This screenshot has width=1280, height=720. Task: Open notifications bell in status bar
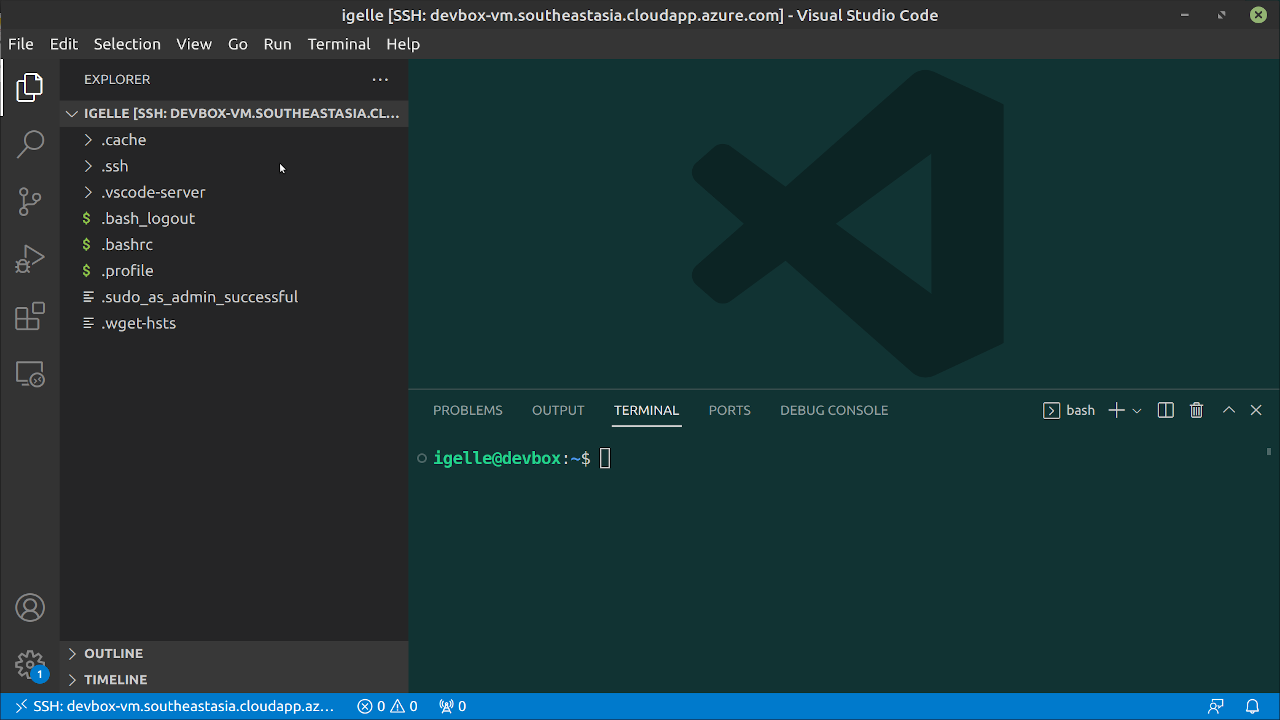(x=1252, y=706)
